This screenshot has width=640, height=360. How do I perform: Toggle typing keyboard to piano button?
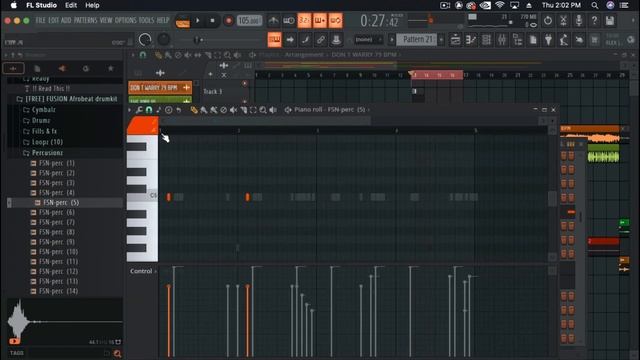274,40
